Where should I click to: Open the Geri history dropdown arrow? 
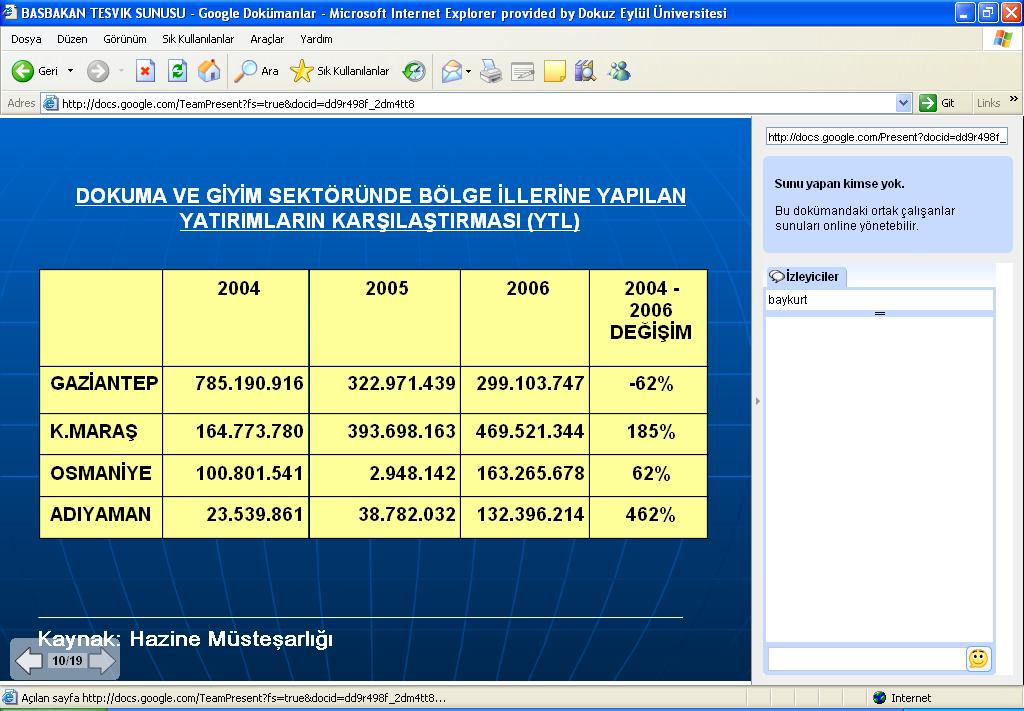(71, 71)
